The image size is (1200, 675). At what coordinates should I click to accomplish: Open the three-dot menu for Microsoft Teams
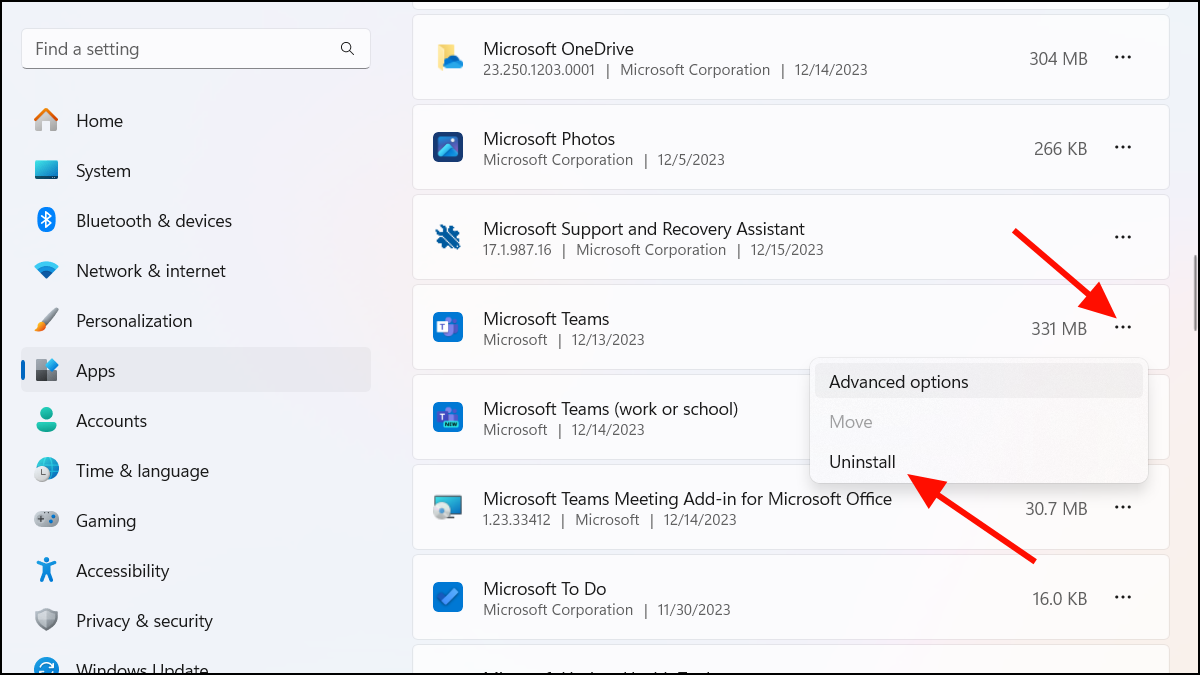click(x=1123, y=328)
